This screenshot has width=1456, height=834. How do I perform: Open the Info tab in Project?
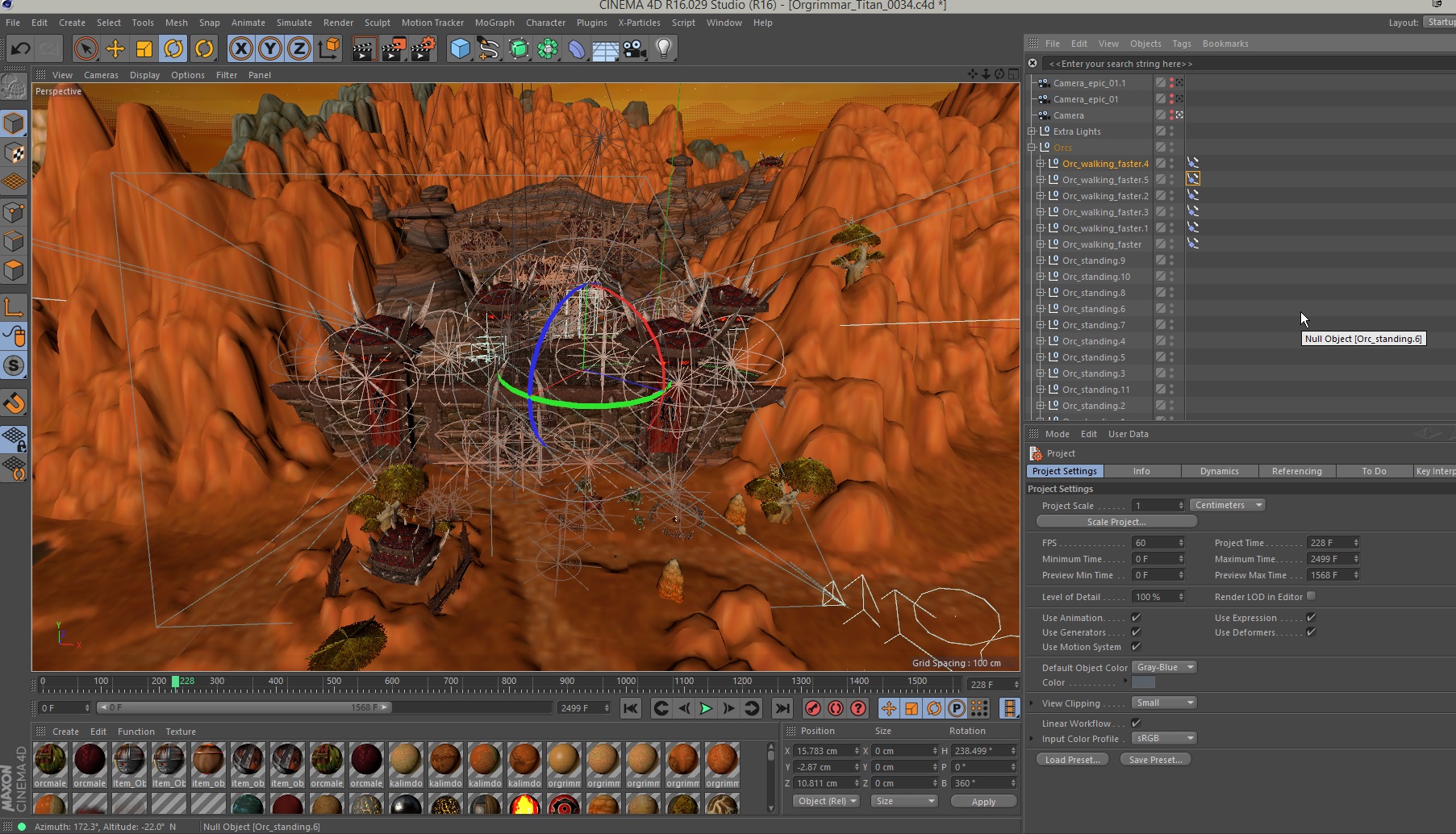pyautogui.click(x=1141, y=471)
